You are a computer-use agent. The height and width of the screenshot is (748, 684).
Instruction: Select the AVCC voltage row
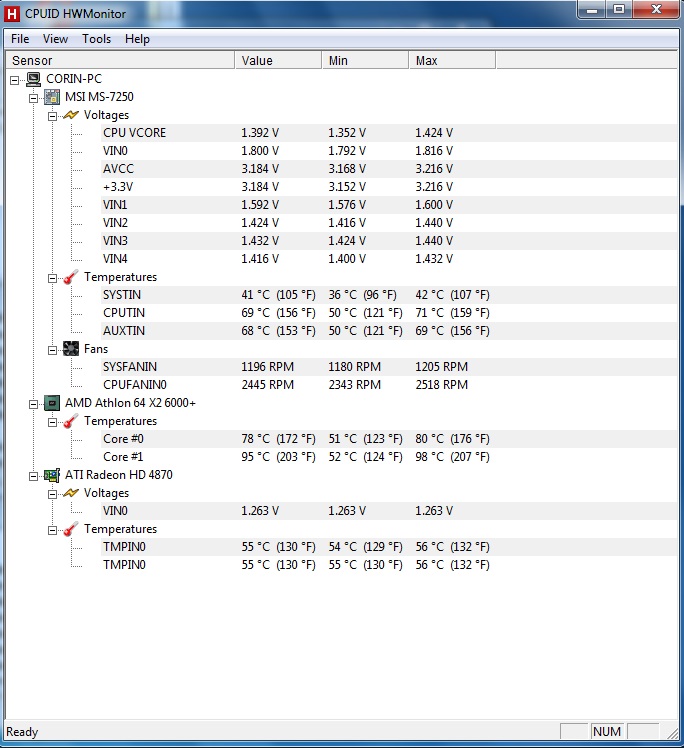(389, 169)
